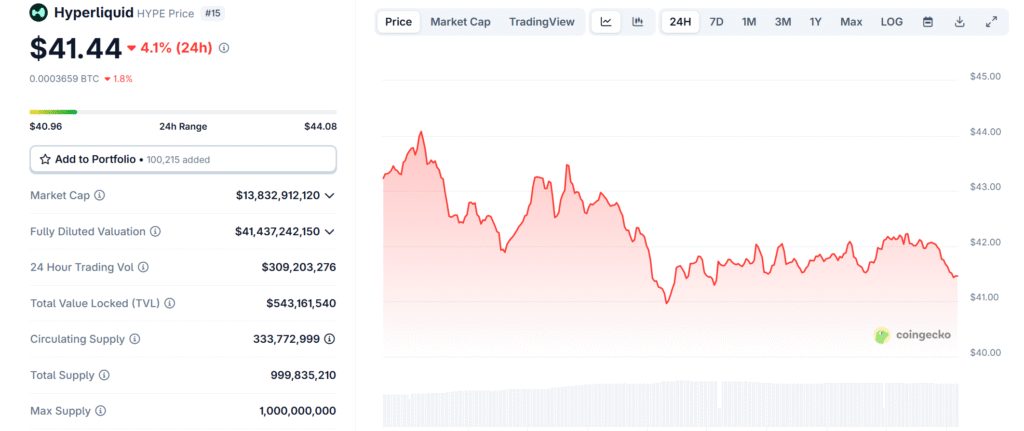
Task: Switch to the Market Cap tab
Action: (460, 22)
